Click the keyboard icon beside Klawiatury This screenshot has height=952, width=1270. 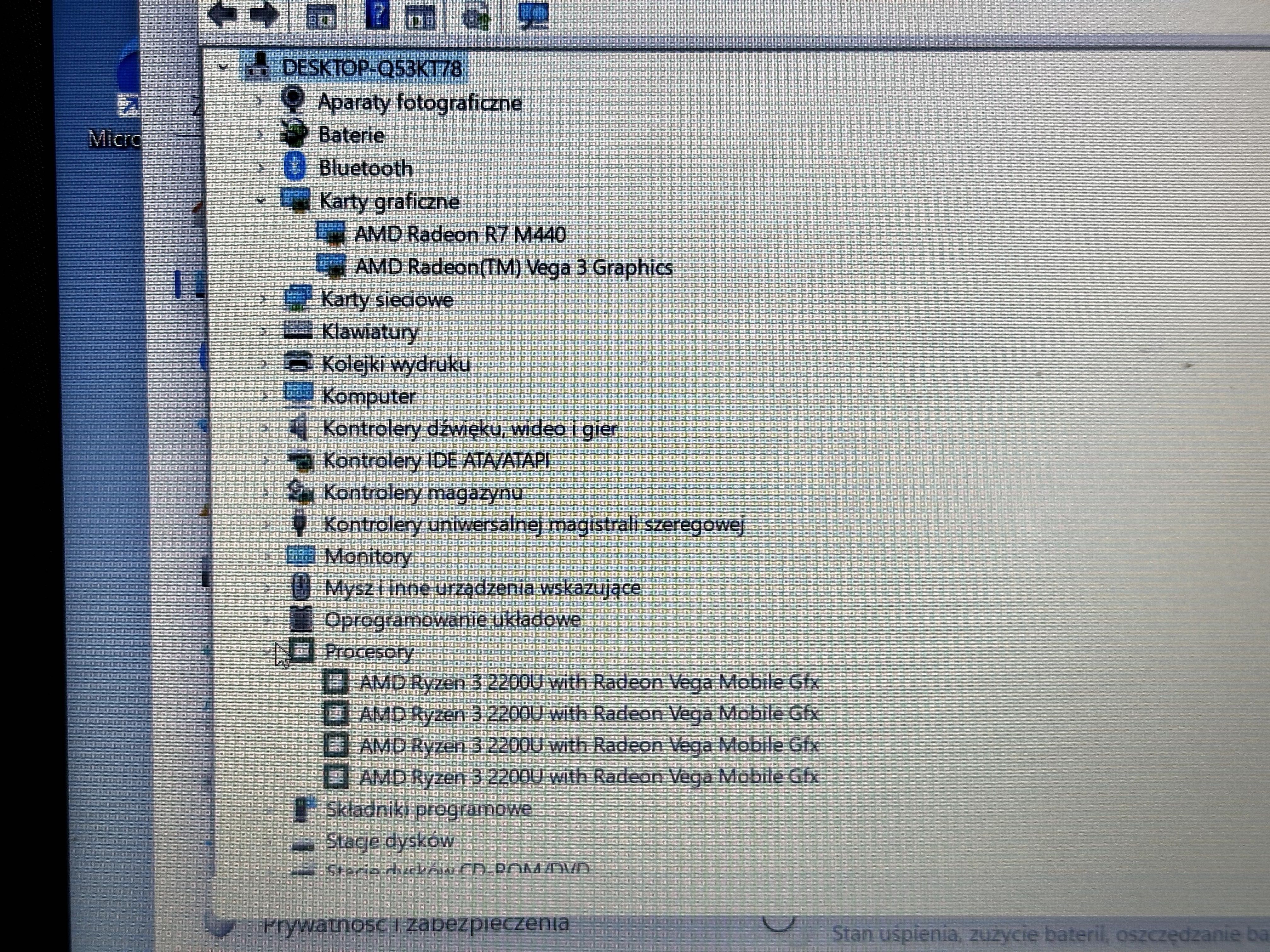(x=299, y=330)
